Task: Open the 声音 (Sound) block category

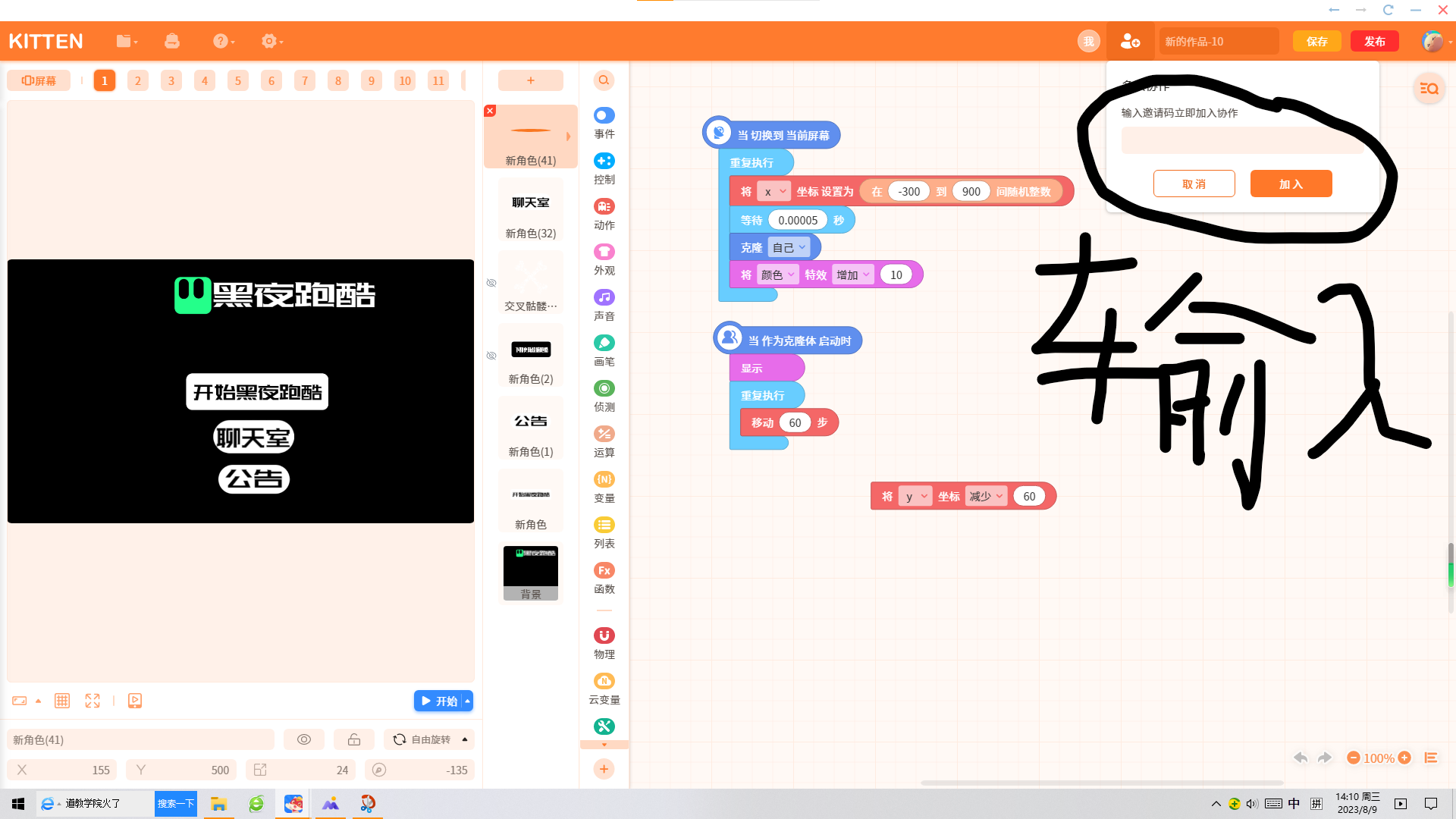Action: pyautogui.click(x=604, y=305)
